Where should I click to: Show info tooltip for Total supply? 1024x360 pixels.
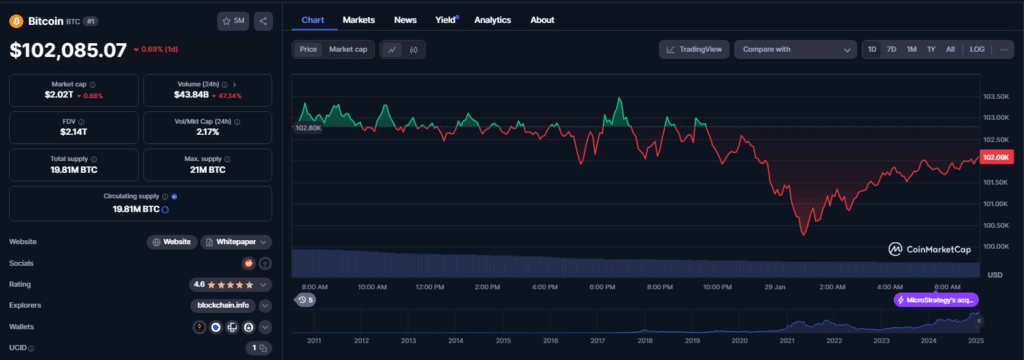(94, 159)
